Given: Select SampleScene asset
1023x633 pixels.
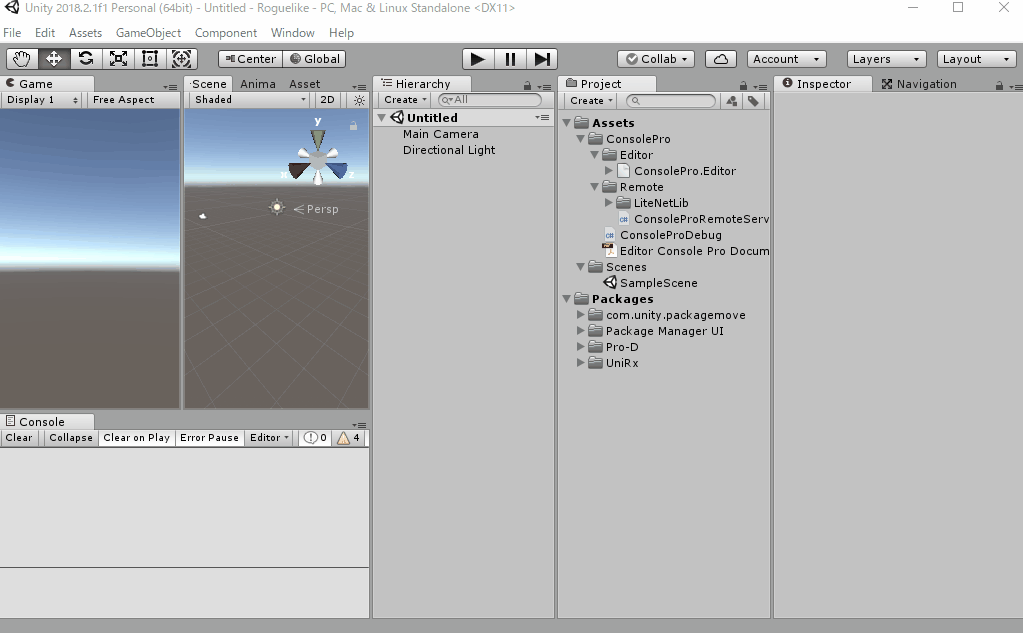Looking at the screenshot, I should coord(658,283).
